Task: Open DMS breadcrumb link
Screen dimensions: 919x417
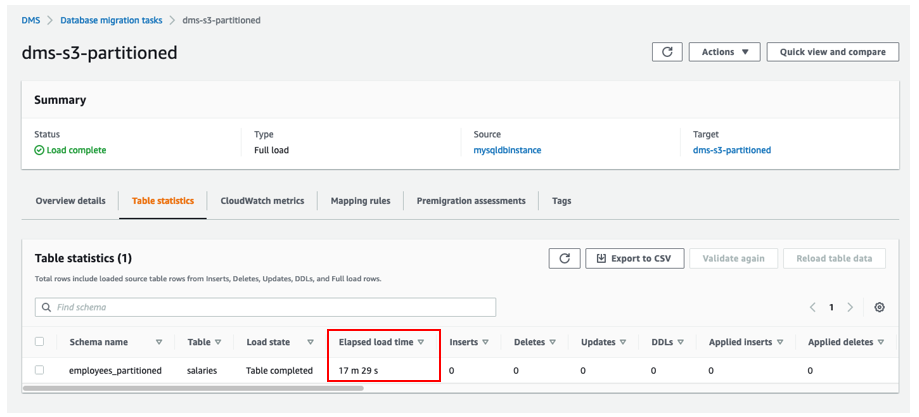Action: 30,20
